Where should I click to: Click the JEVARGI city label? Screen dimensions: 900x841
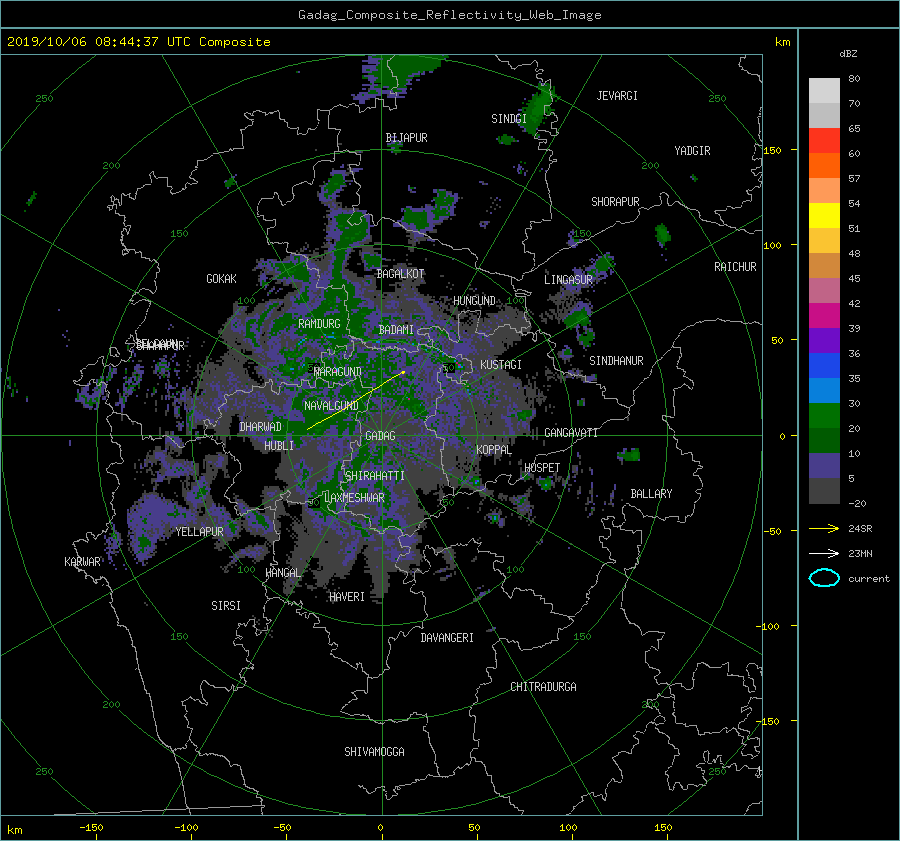[x=617, y=96]
